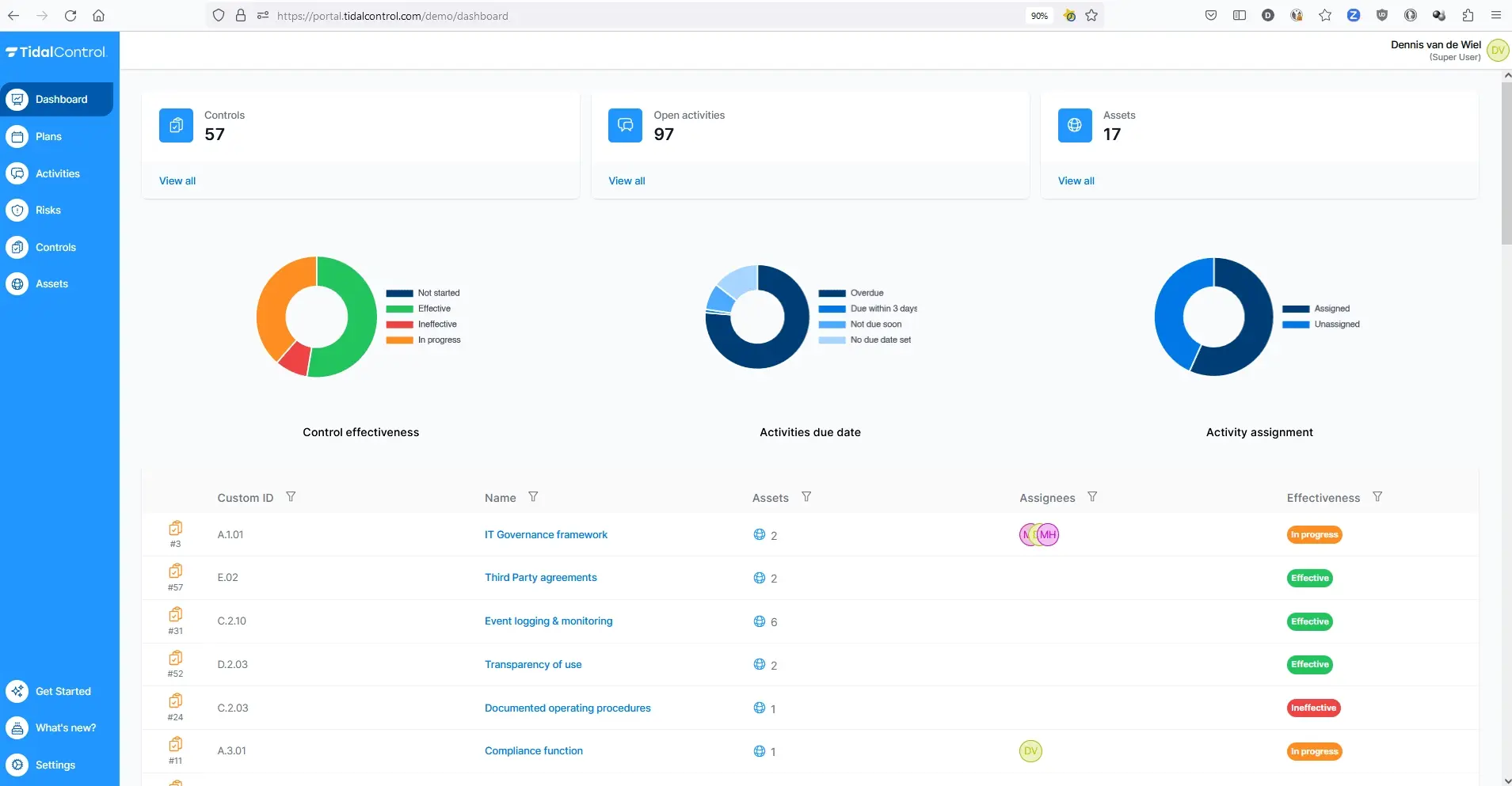The width and height of the screenshot is (1512, 786).
Task: Open Compliance function control
Action: (534, 751)
